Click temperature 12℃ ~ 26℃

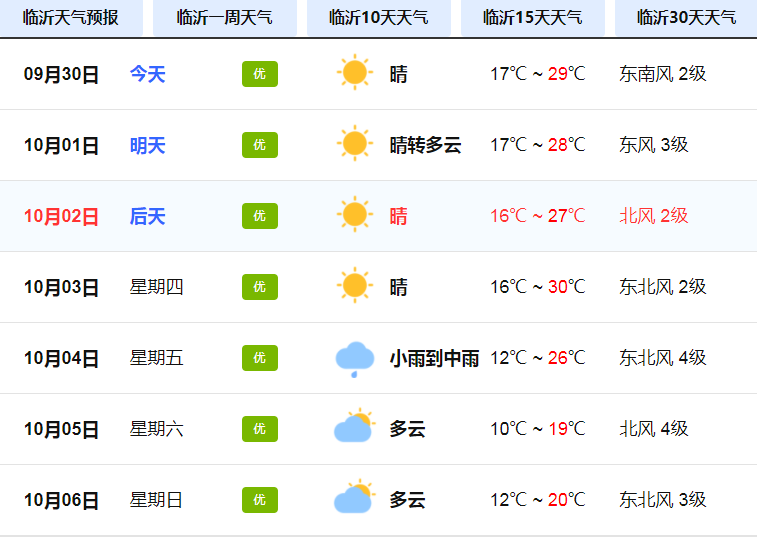click(x=538, y=358)
